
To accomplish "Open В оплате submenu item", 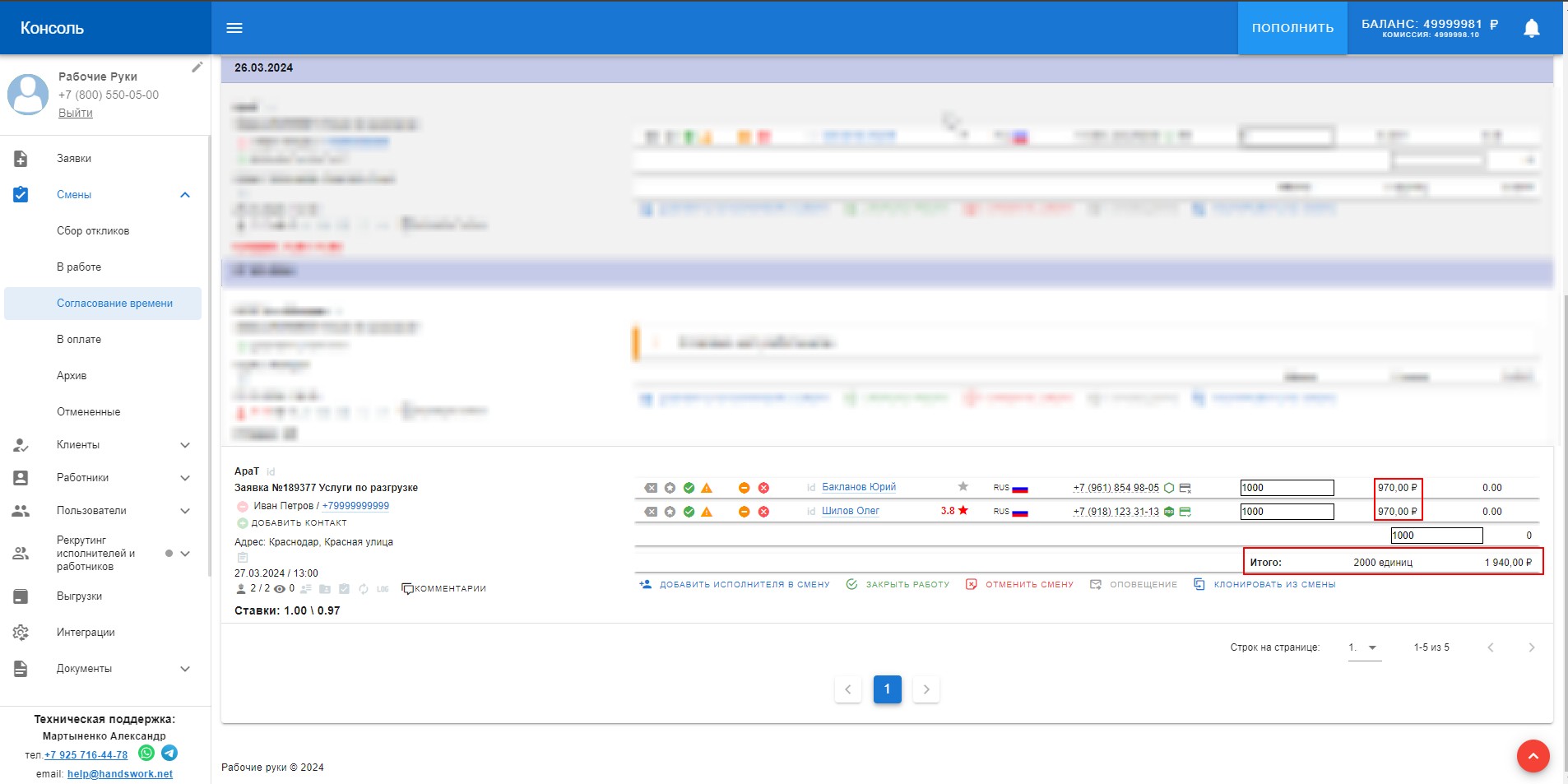I will pyautogui.click(x=79, y=340).
